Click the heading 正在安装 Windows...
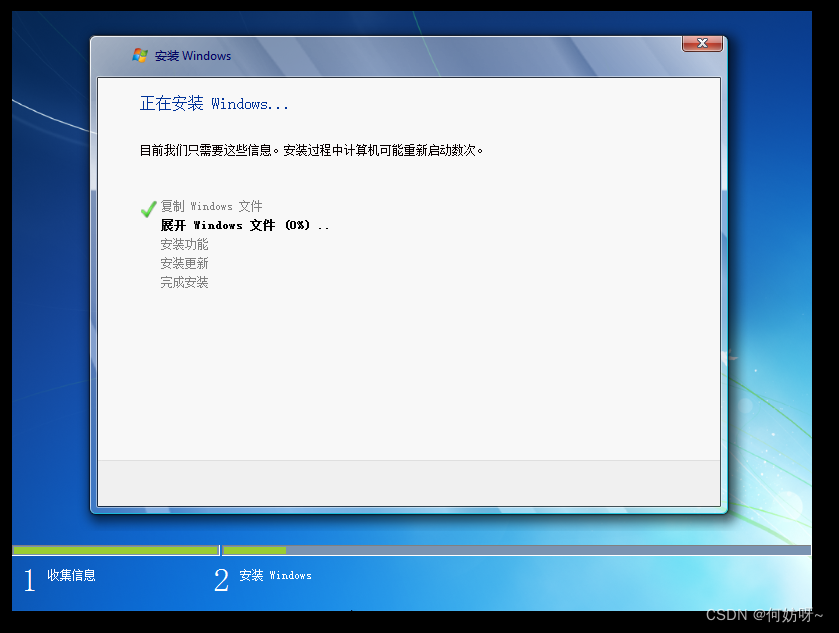Viewport: 839px width, 633px height. point(214,103)
